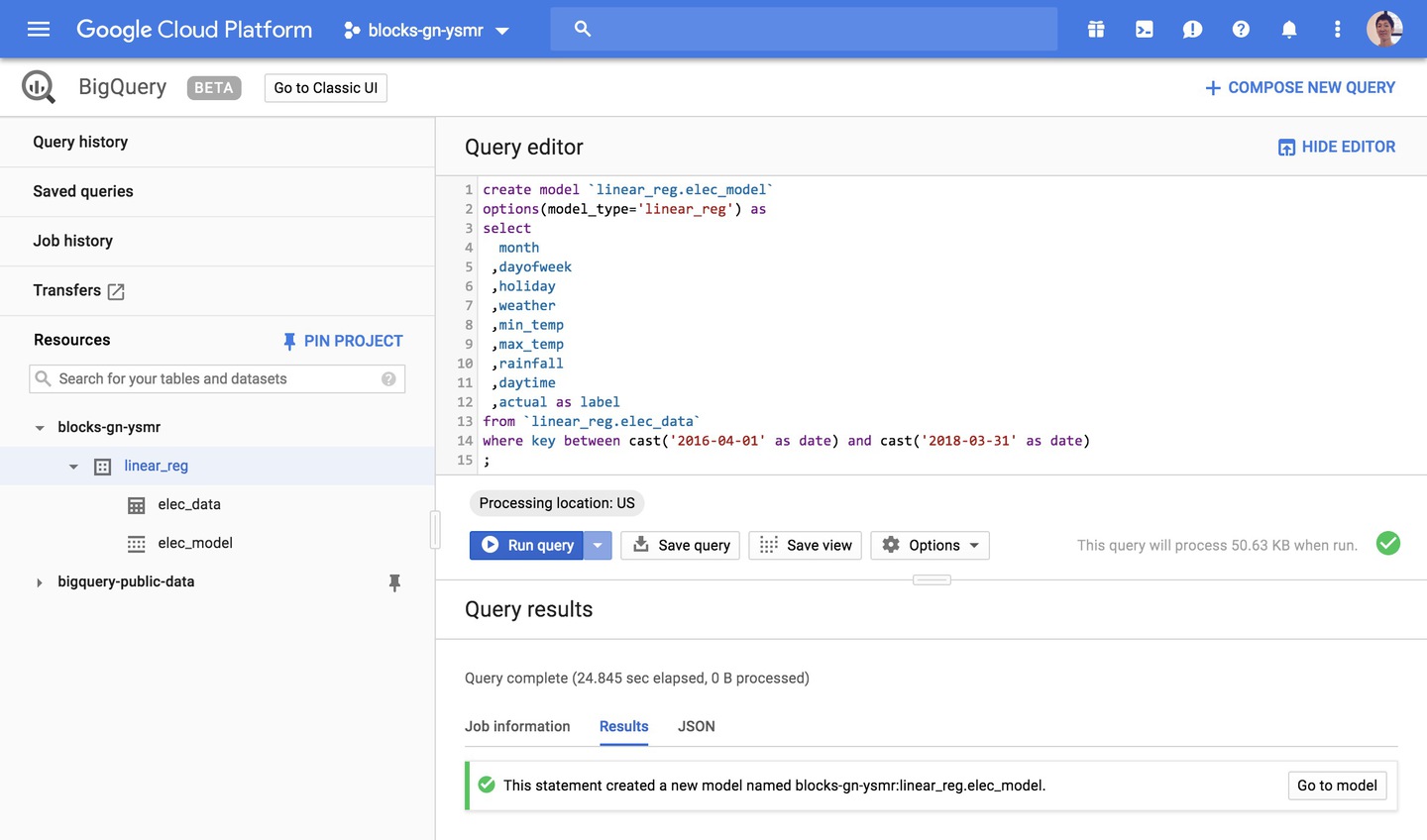This screenshot has height=840, width=1427.
Task: Click the search field help icon
Action: pyautogui.click(x=388, y=378)
